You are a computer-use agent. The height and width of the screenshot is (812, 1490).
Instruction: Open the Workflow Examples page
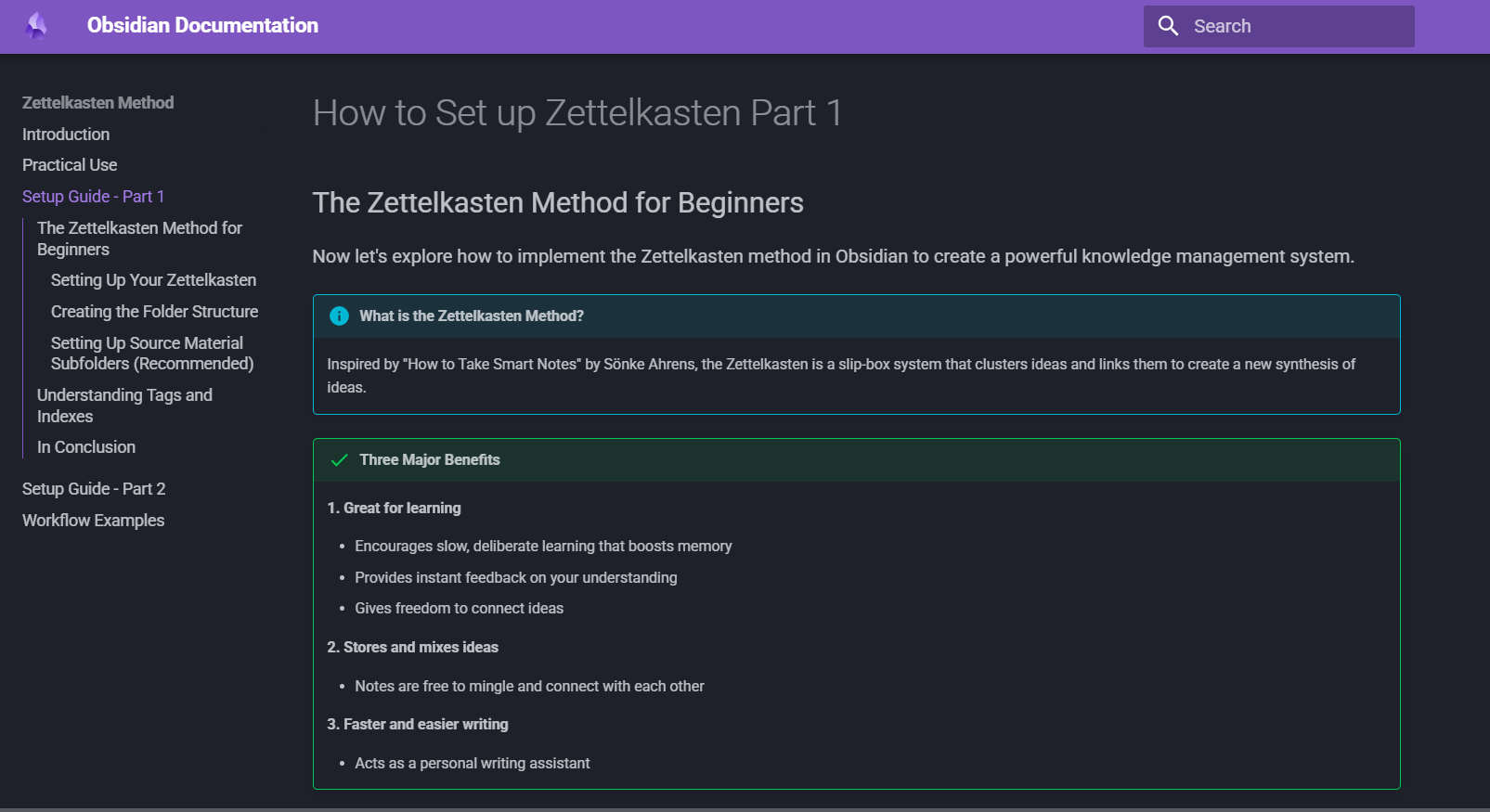(x=93, y=520)
